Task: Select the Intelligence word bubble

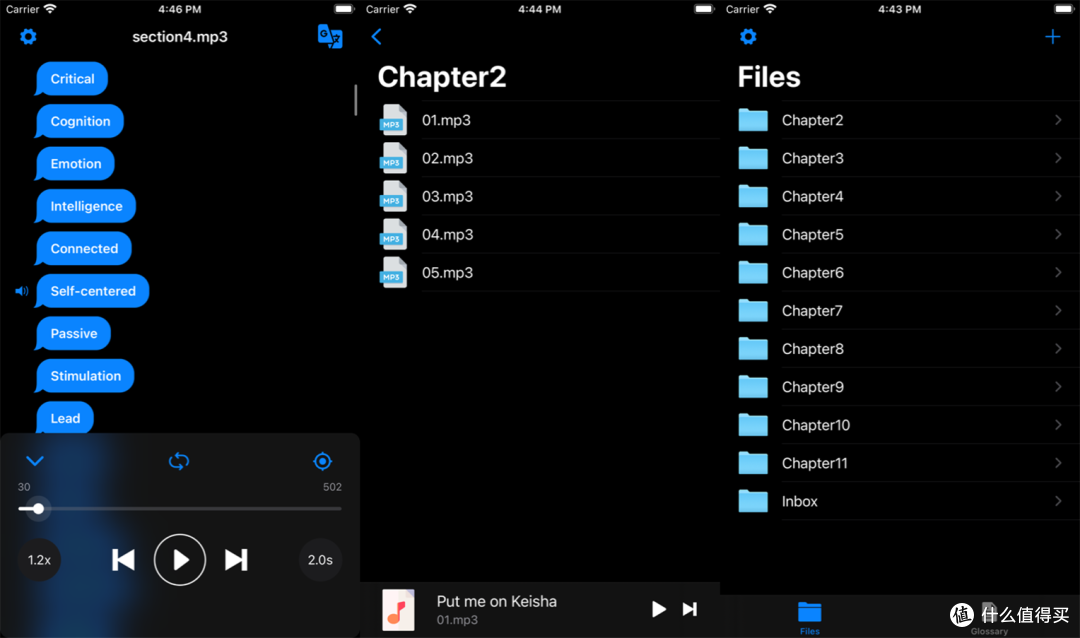Action: coord(86,207)
